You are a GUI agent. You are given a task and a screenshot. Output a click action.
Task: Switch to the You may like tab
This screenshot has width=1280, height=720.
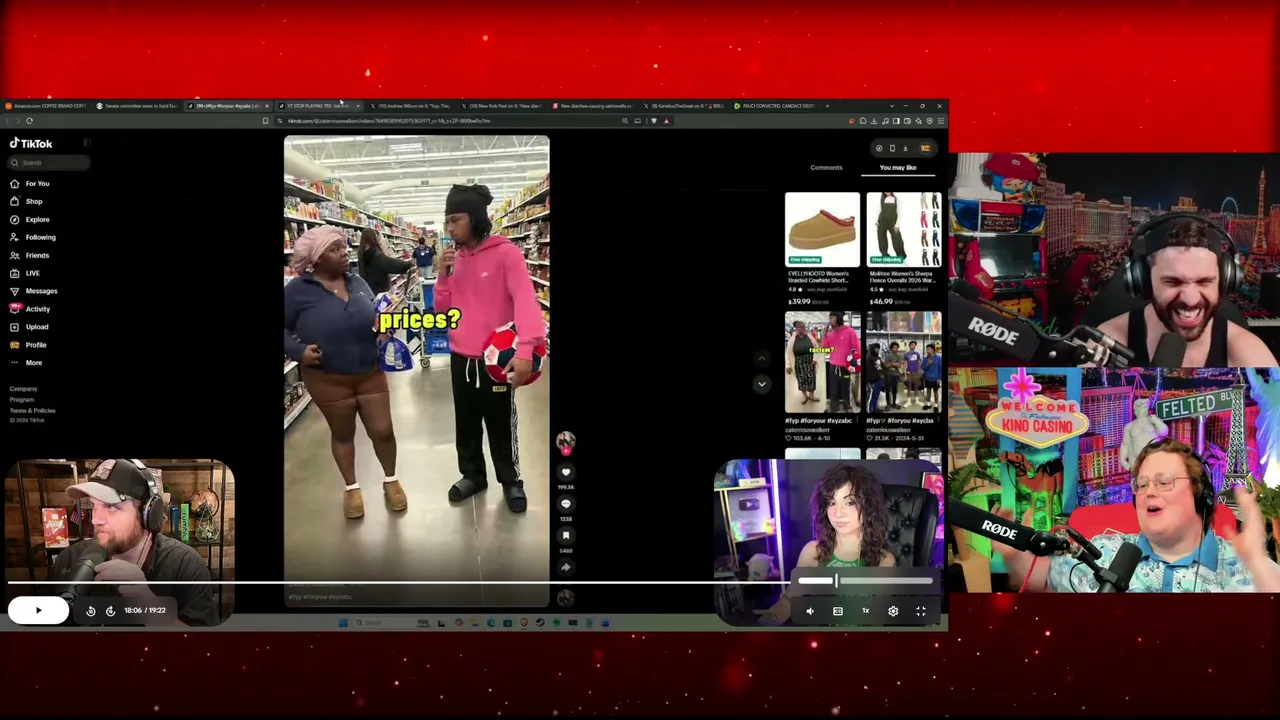(x=898, y=168)
